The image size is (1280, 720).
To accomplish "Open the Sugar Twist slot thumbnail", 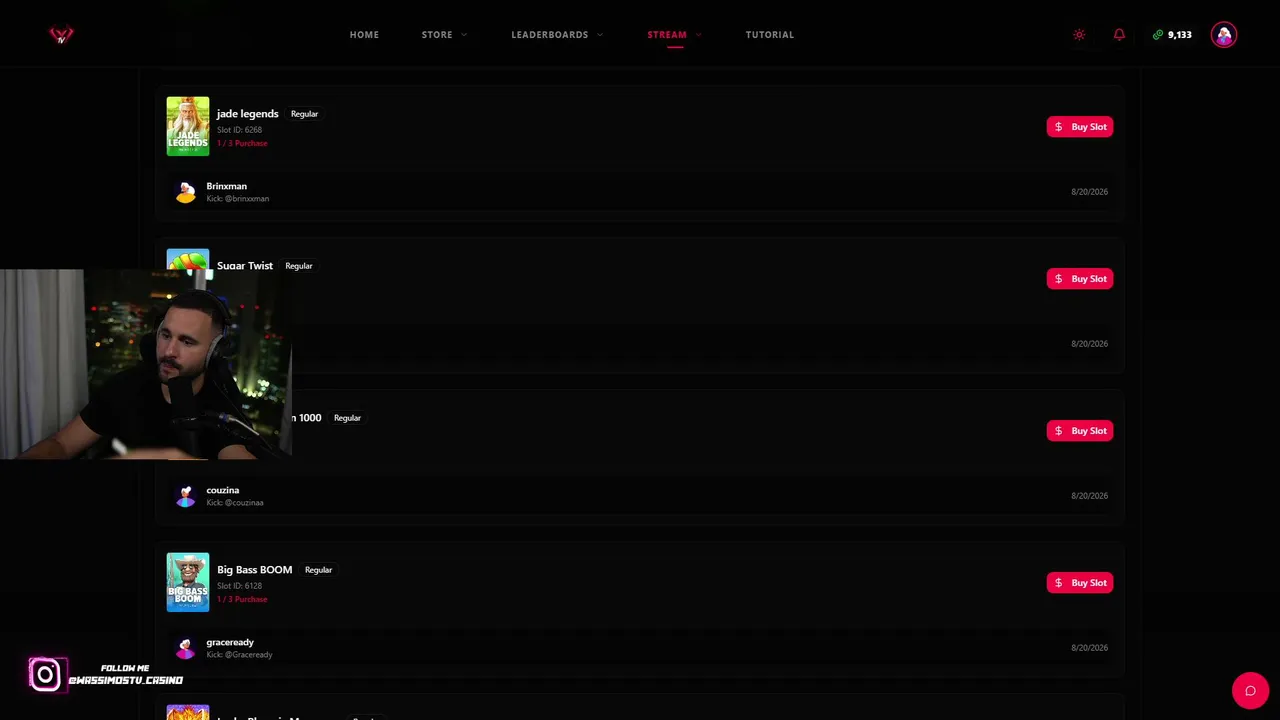I will click(188, 260).
